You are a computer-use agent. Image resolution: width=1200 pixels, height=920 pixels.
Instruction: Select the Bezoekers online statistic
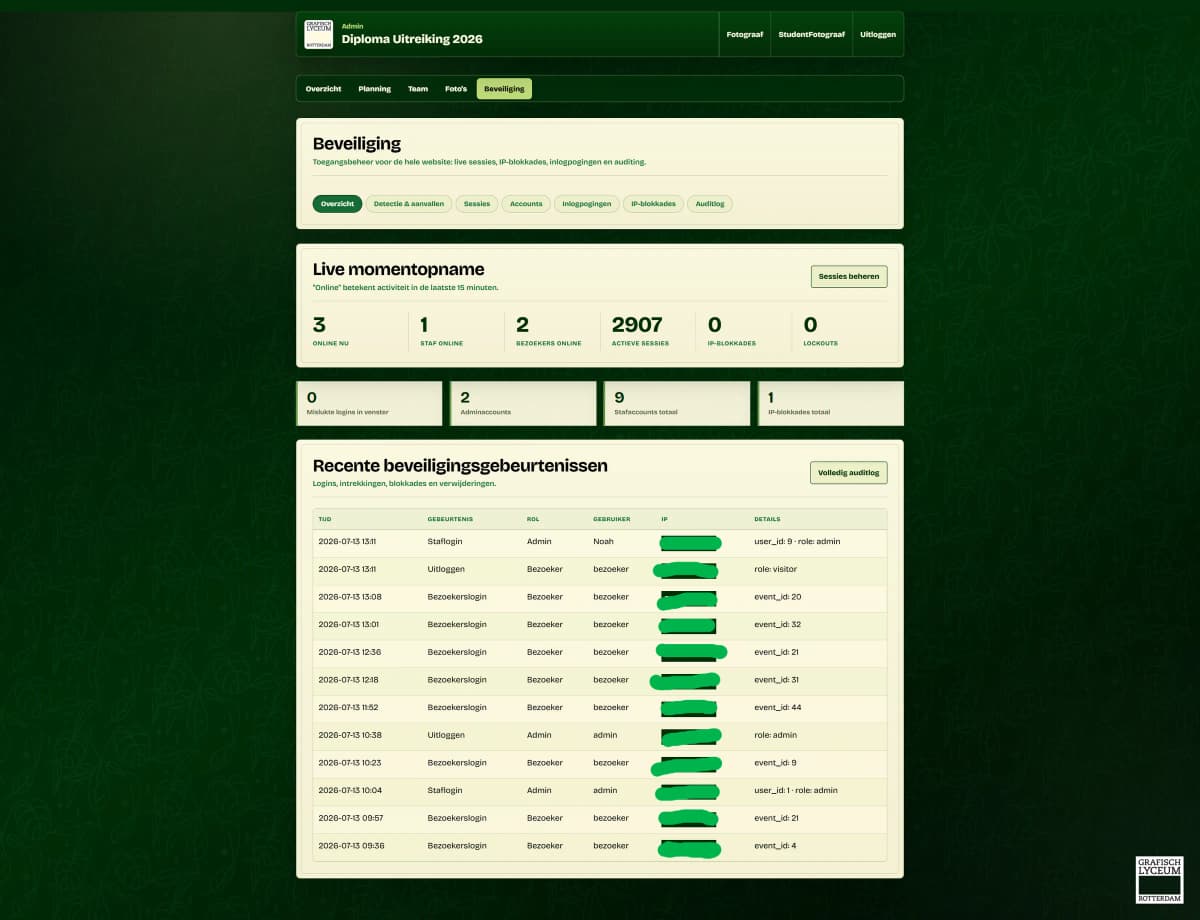tap(548, 331)
